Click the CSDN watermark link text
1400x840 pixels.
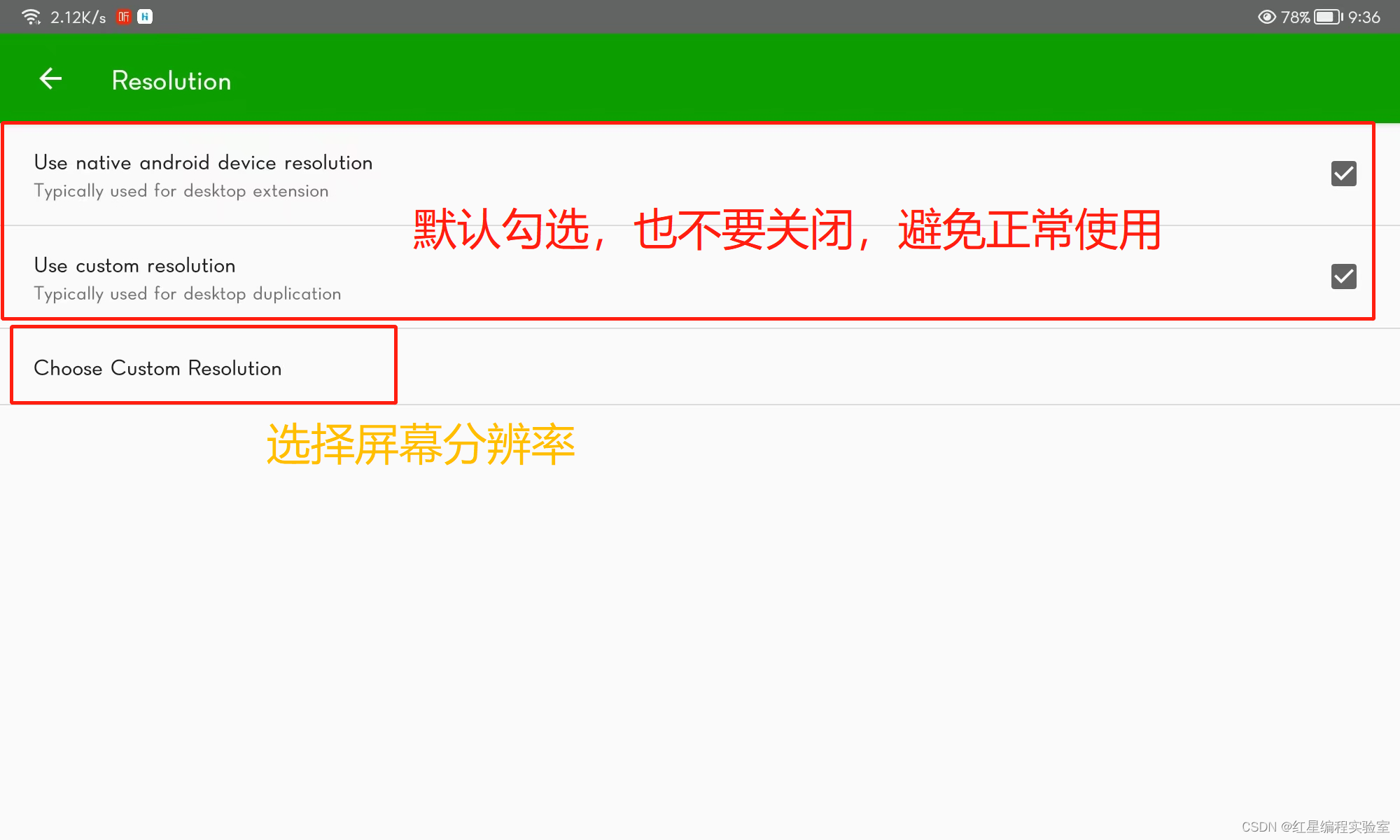click(1315, 827)
